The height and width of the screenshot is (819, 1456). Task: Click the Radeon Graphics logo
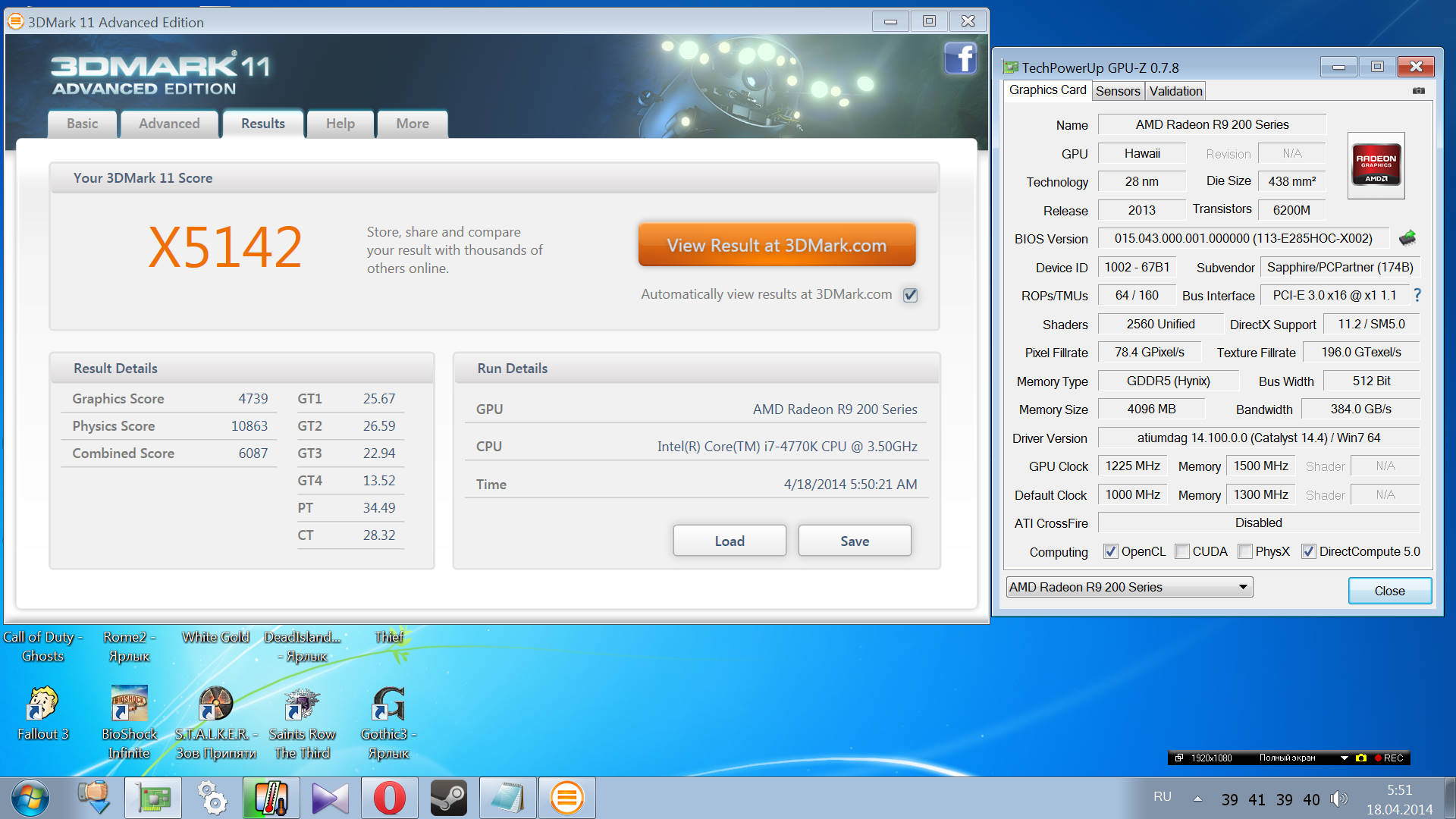(x=1376, y=165)
